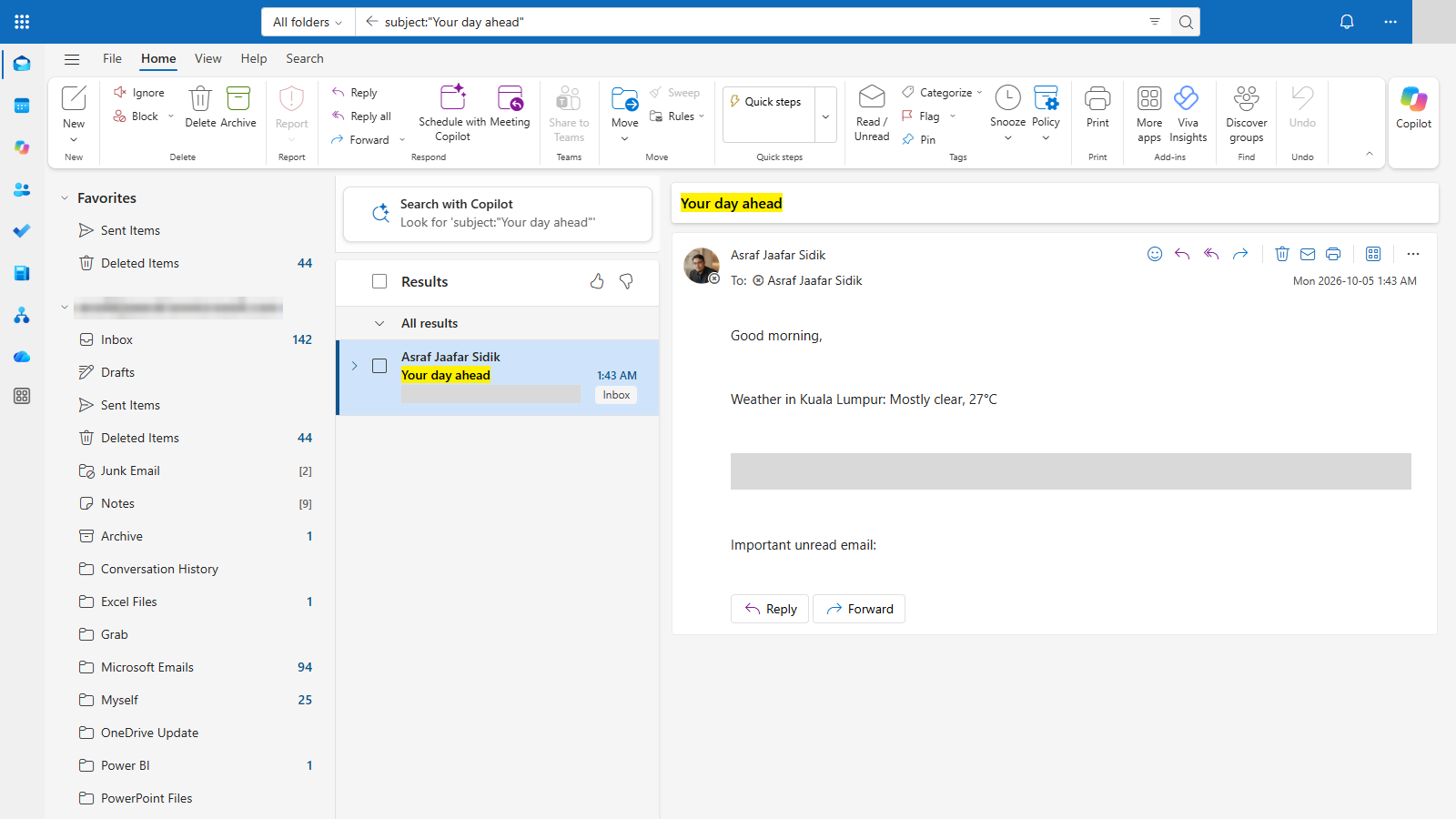Click the Ignore conversation icon

coord(119,93)
